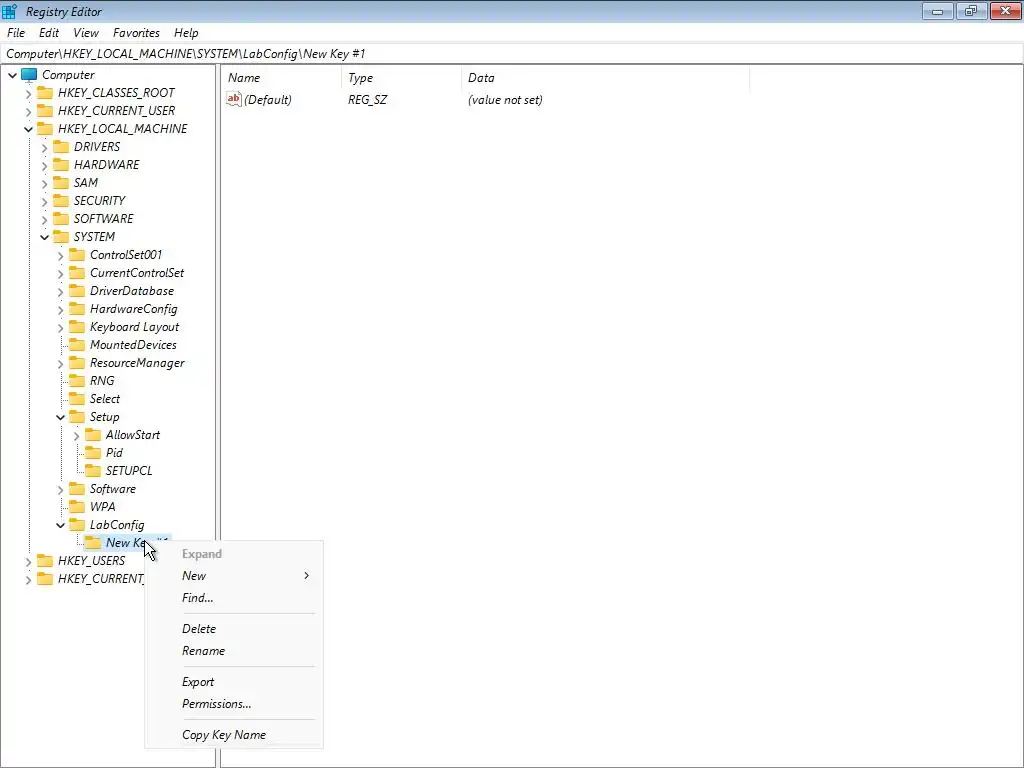Click the HKEY_CLASSES_ROOT folder icon
1024x768 pixels.
pos(45,93)
